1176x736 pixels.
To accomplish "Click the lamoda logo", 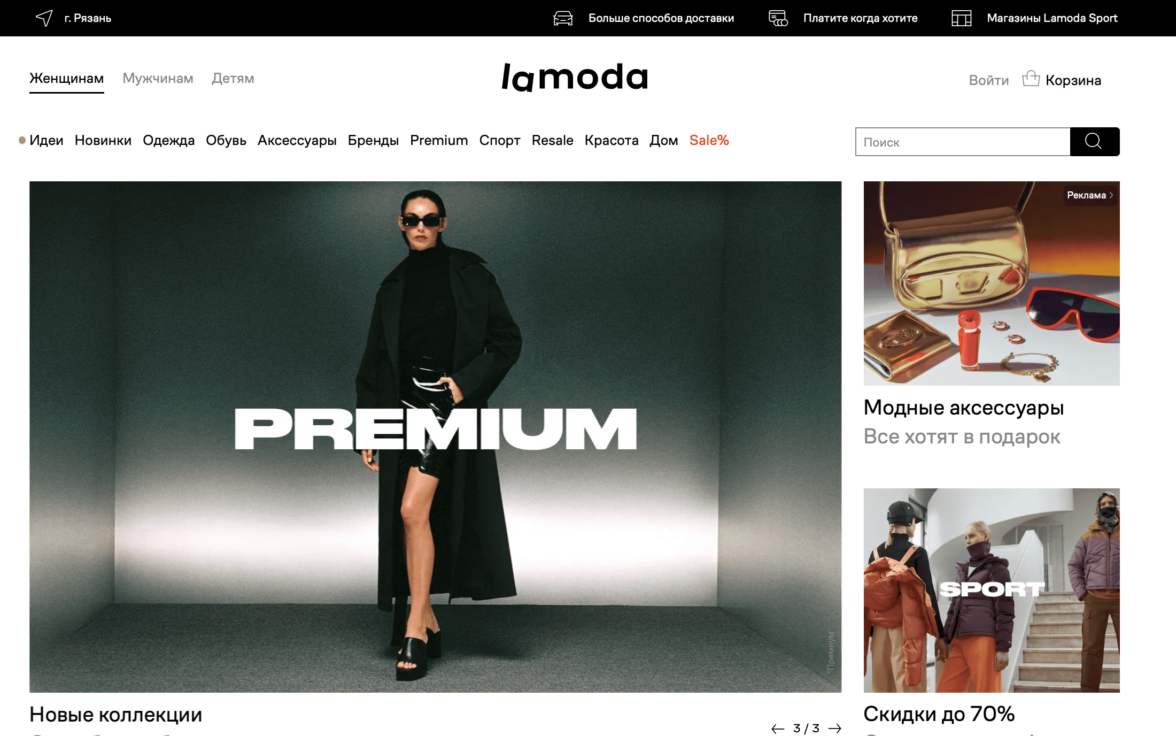I will tap(574, 77).
